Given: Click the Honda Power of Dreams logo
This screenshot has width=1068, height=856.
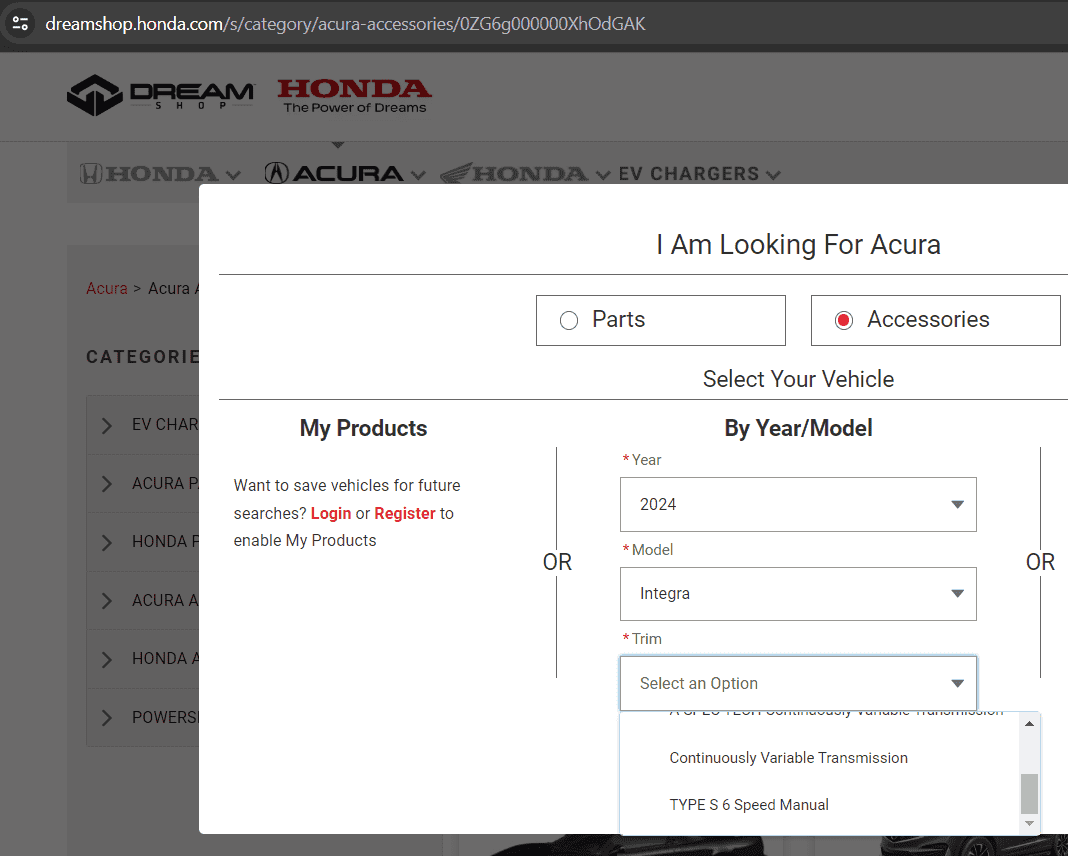Looking at the screenshot, I should coord(354,95).
